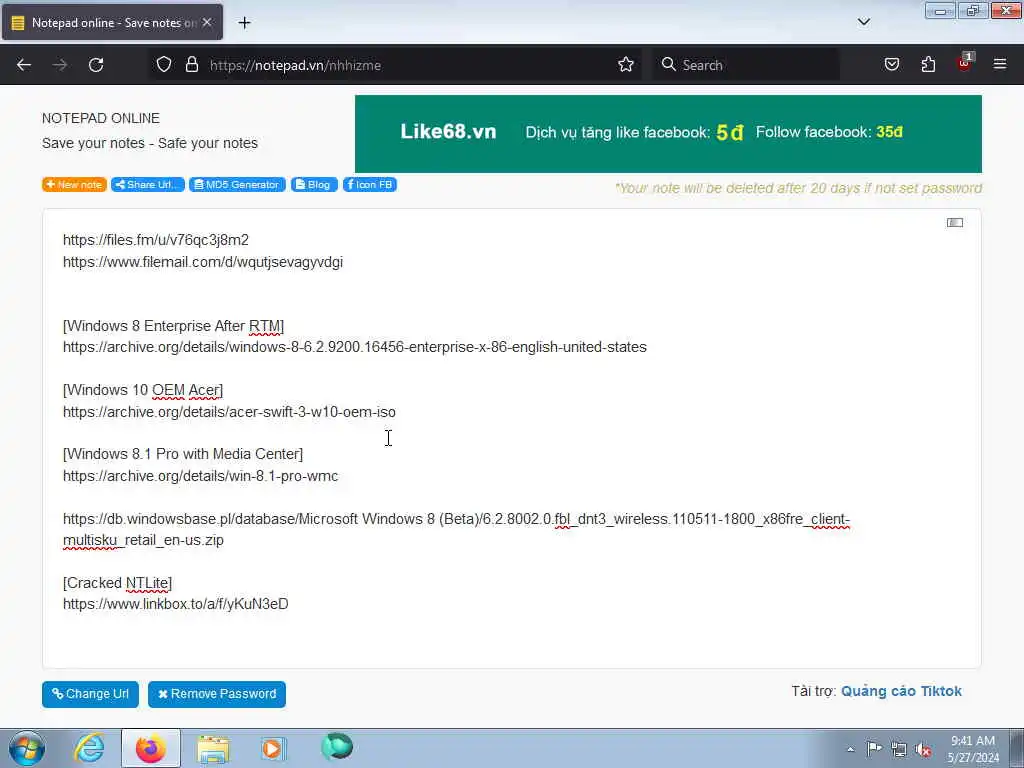Click the NOTEPAD ONLINE site title
Viewport: 1024px width, 768px height.
click(101, 118)
